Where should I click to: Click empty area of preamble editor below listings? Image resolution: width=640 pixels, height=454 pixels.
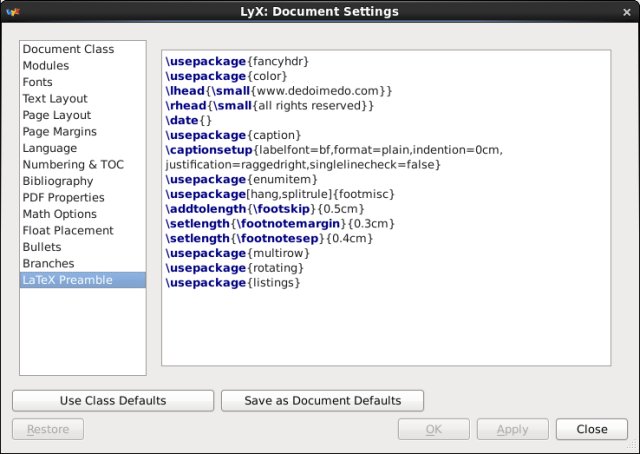coord(386,327)
